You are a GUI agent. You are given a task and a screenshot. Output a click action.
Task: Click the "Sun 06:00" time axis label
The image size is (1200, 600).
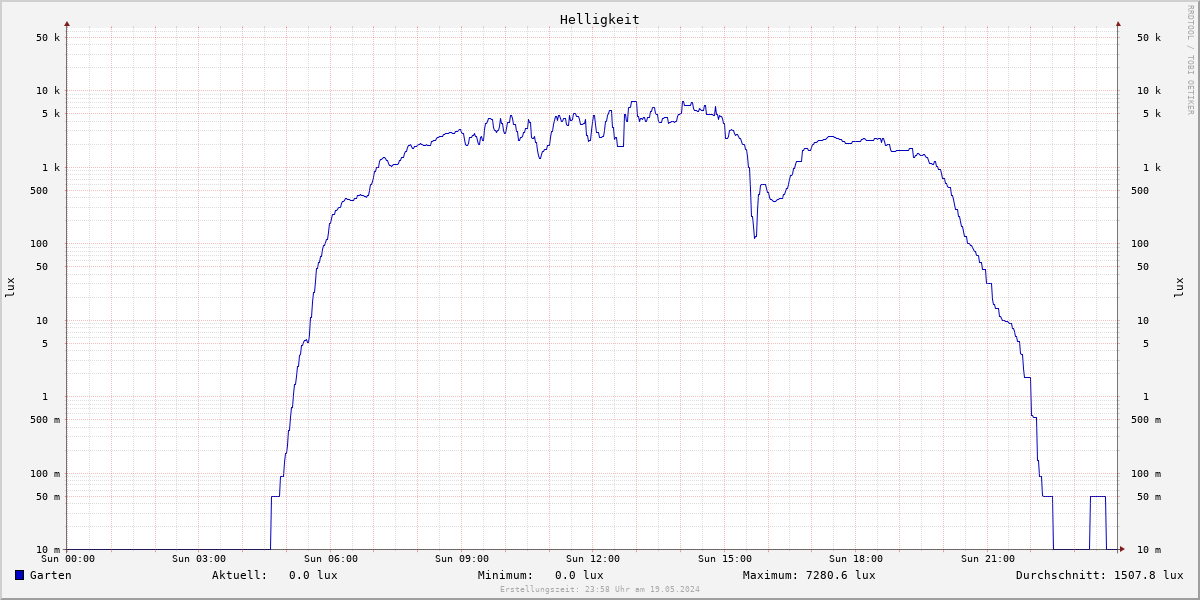(331, 559)
